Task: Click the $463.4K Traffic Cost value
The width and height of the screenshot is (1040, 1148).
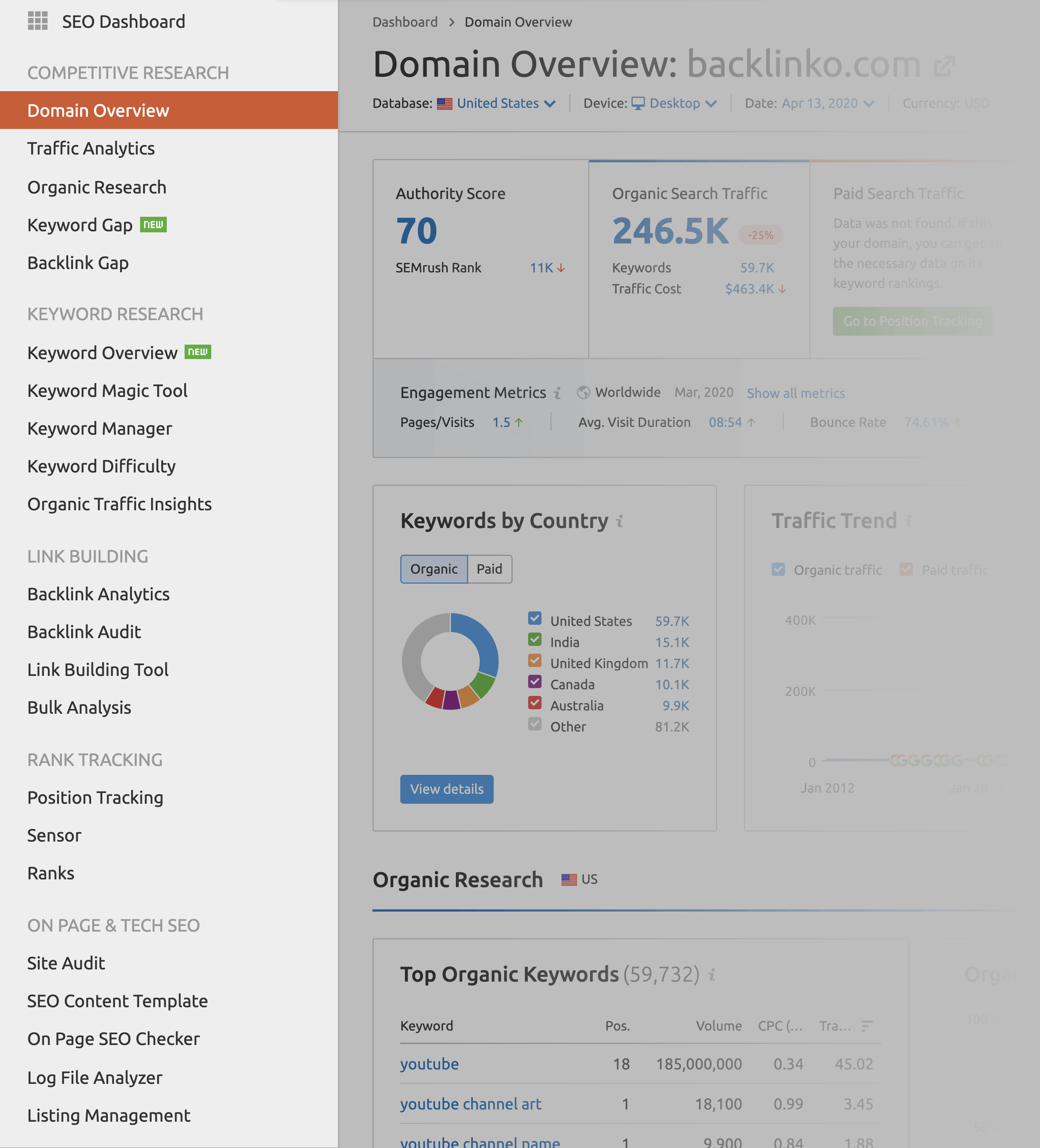Action: (749, 289)
